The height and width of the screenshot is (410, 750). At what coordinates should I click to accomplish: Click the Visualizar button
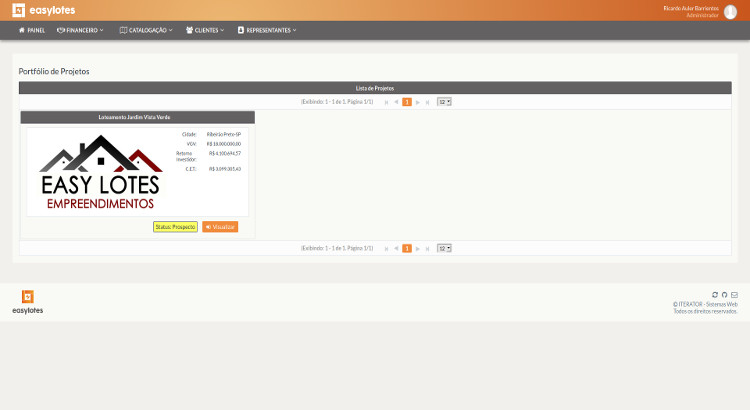220,227
